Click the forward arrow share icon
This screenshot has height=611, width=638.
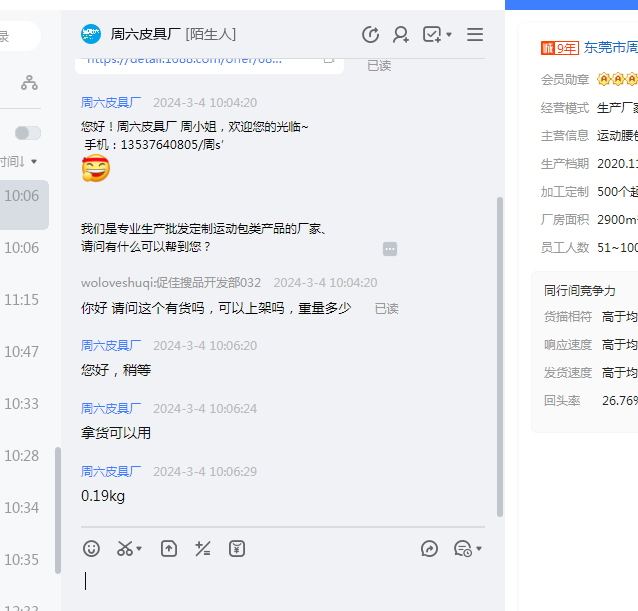pos(430,548)
